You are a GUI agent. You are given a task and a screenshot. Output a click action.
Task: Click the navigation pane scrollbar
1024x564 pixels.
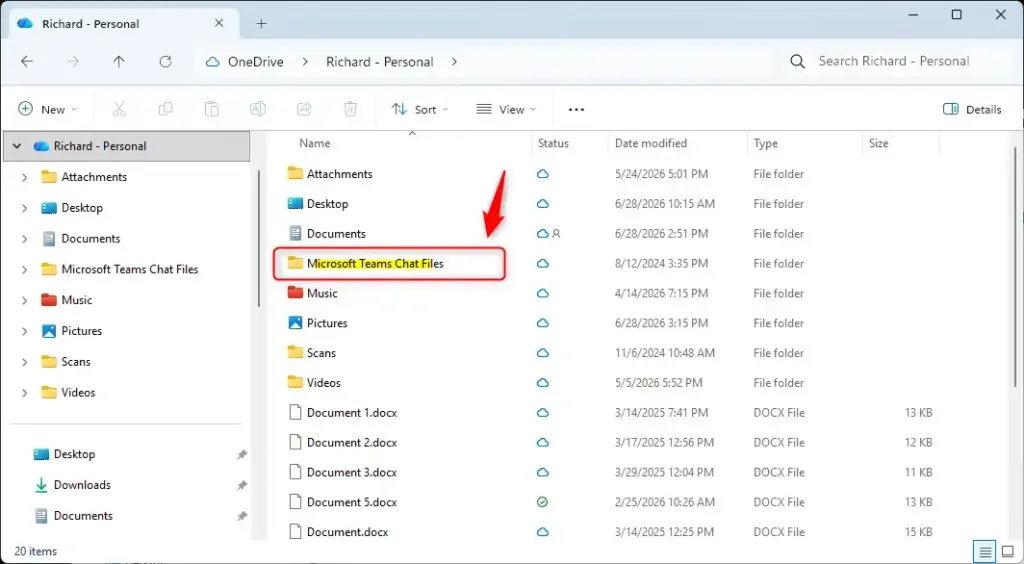click(259, 238)
